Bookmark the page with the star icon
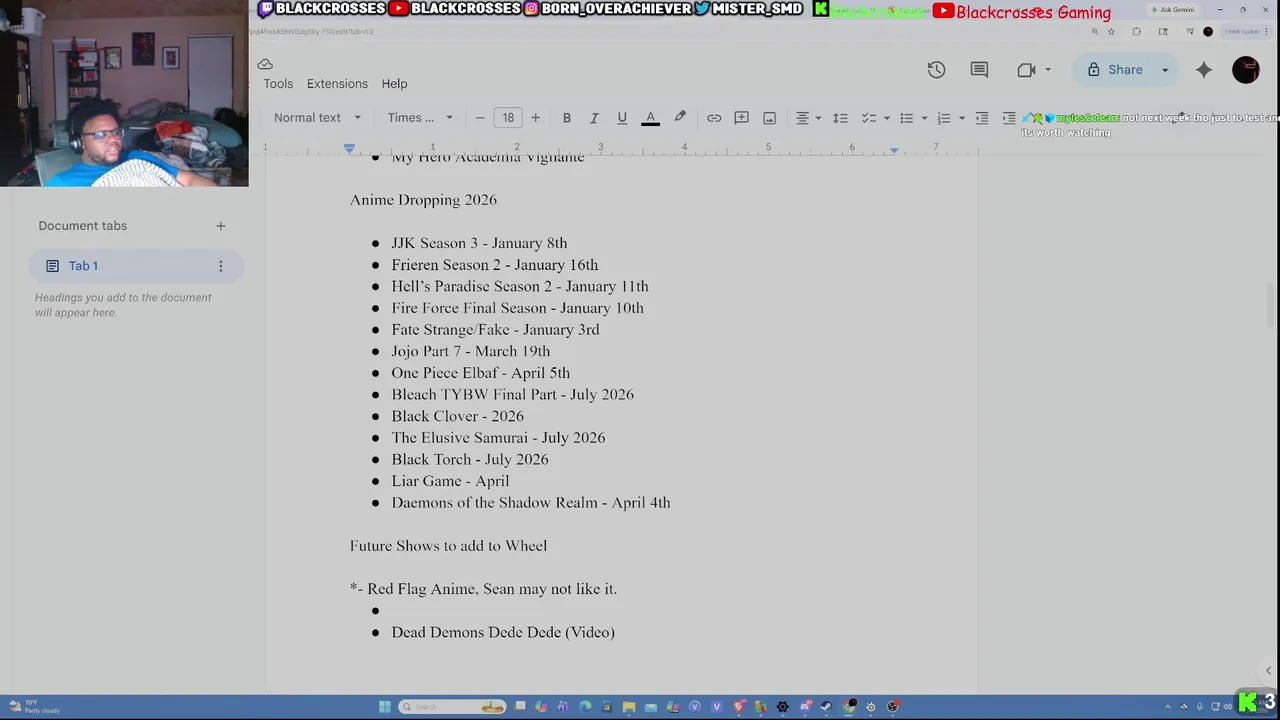 tap(1111, 32)
